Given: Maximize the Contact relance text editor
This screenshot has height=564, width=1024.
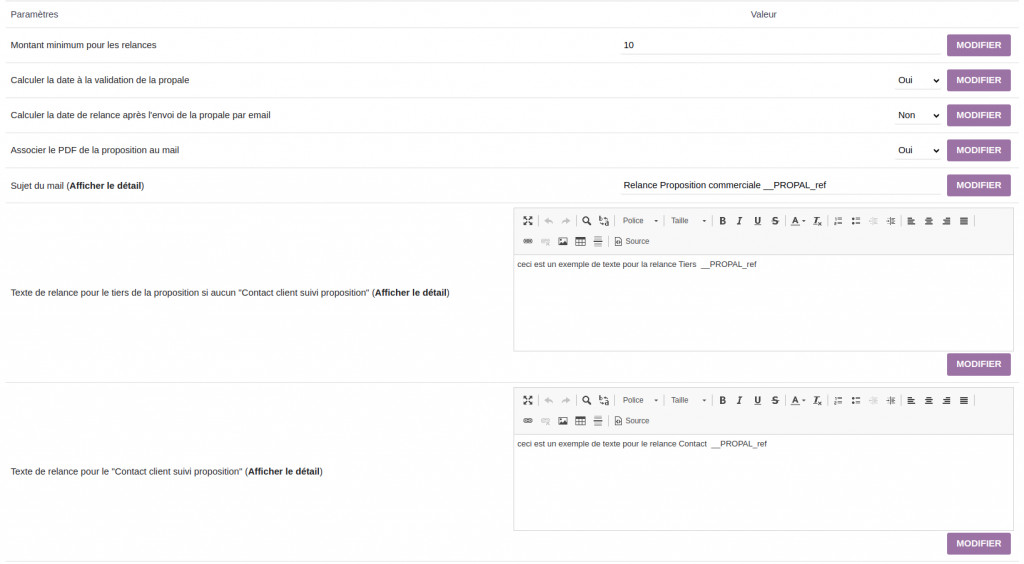Looking at the screenshot, I should tap(528, 400).
